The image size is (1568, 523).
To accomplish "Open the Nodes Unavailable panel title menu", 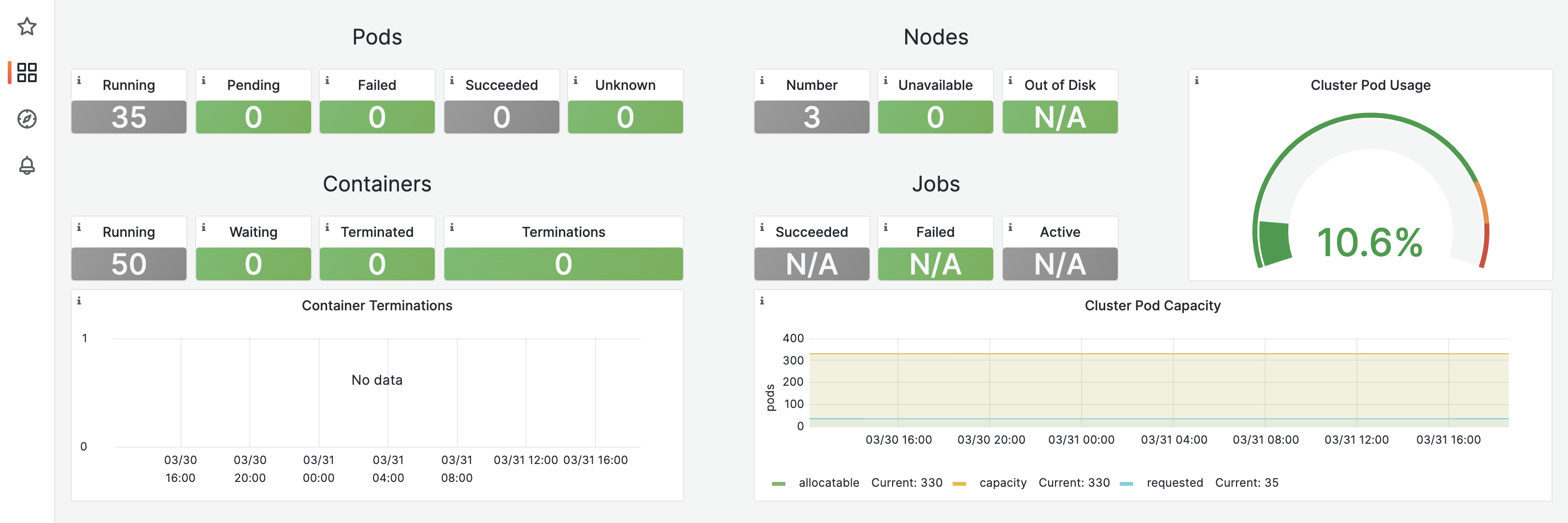I will click(936, 85).
